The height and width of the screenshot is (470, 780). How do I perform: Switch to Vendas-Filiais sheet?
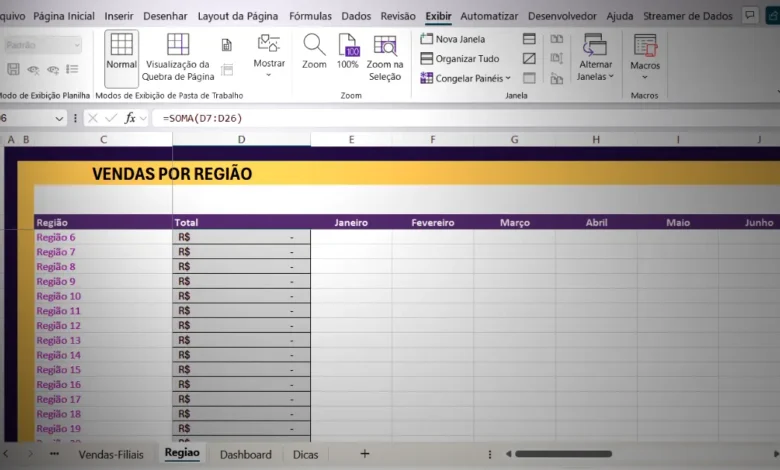(x=111, y=454)
